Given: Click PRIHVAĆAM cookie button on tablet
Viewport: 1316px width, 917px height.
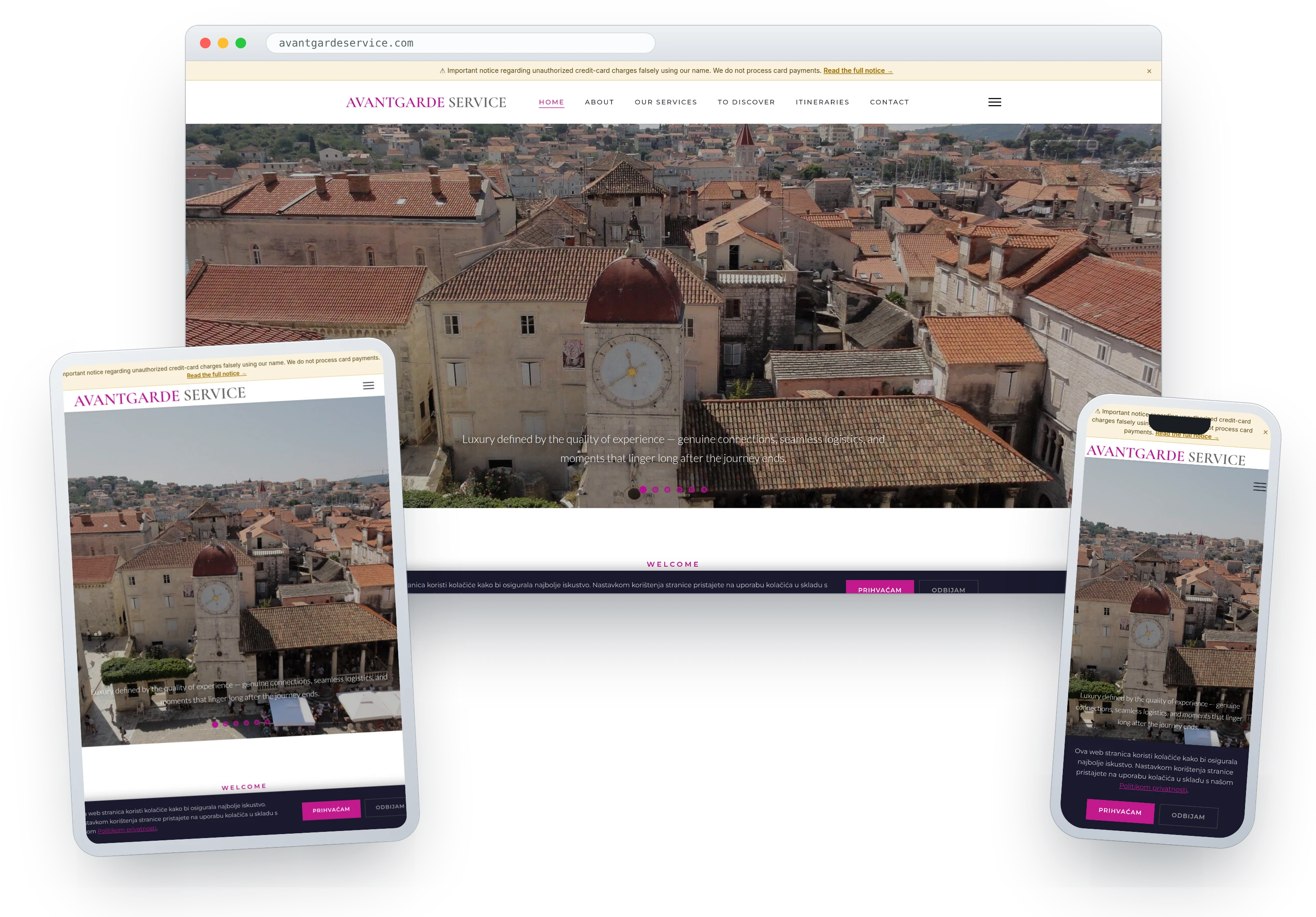Looking at the screenshot, I should coord(331,809).
